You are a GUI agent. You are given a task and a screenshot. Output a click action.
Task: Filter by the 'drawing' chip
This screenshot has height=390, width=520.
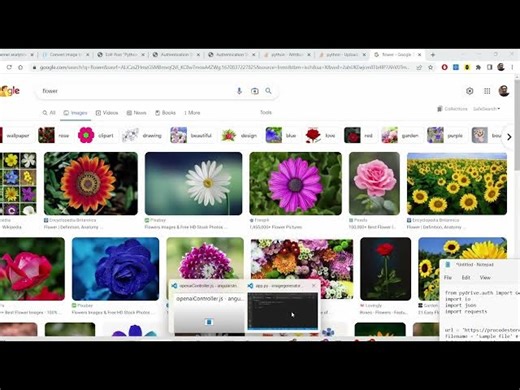point(142,136)
